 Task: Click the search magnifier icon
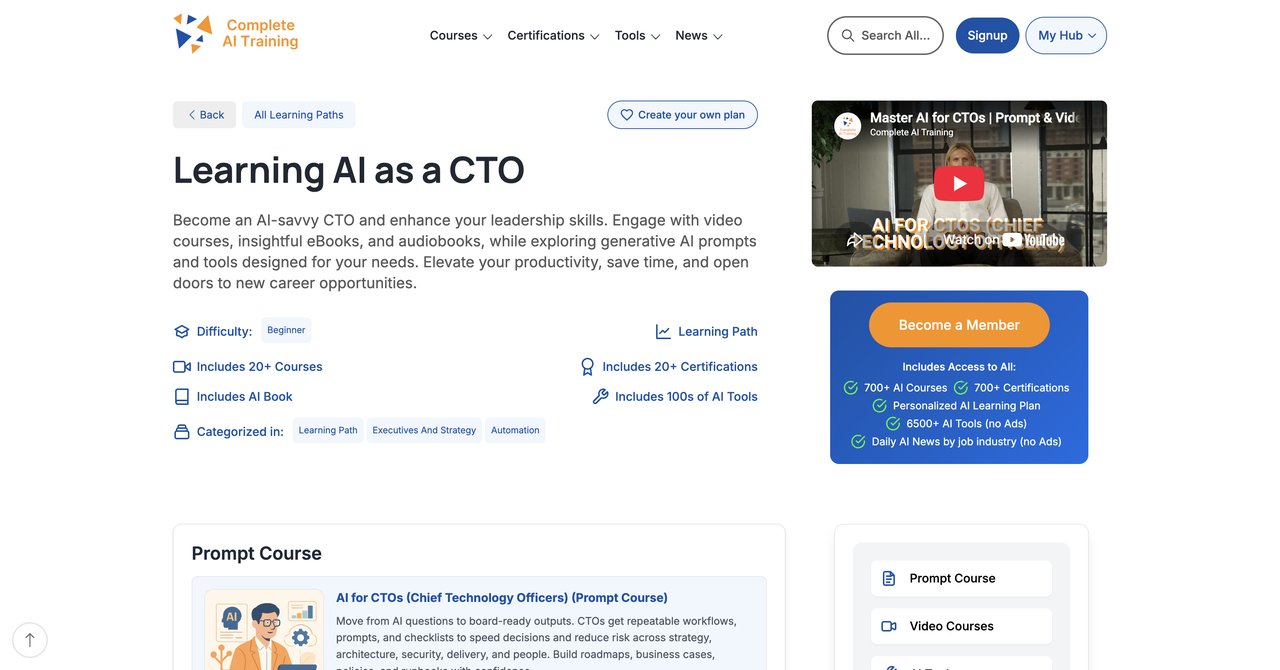(848, 35)
